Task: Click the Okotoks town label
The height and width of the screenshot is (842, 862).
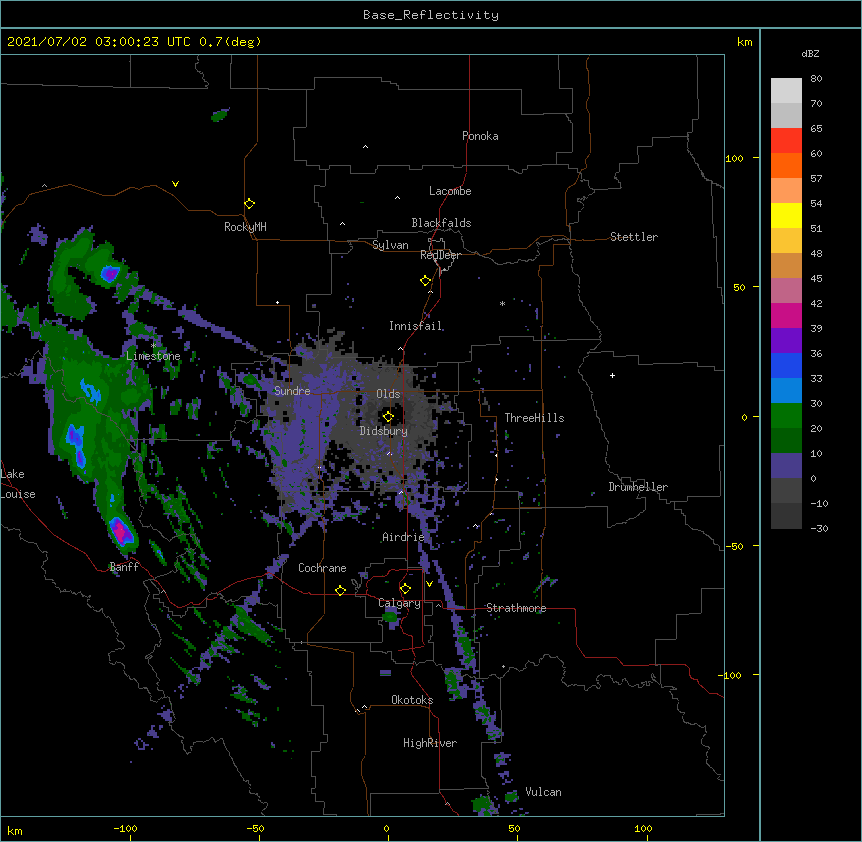Action: [x=412, y=700]
